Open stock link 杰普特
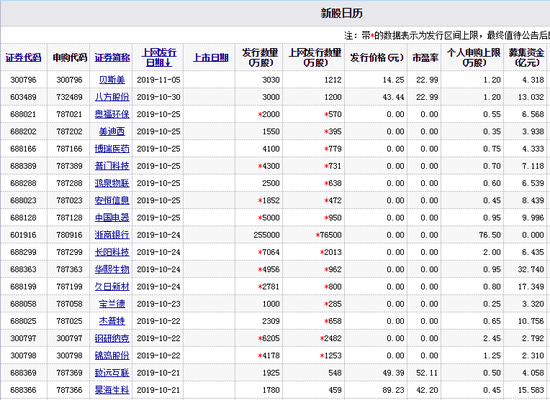This screenshot has height=400, width=550. [x=112, y=321]
